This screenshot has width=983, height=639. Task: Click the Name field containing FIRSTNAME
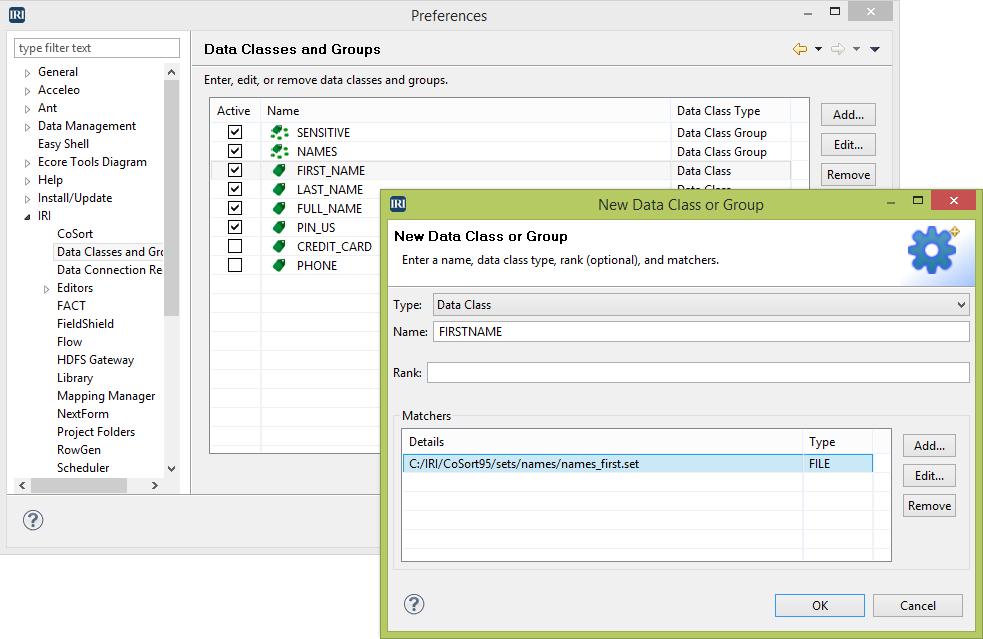tap(701, 332)
